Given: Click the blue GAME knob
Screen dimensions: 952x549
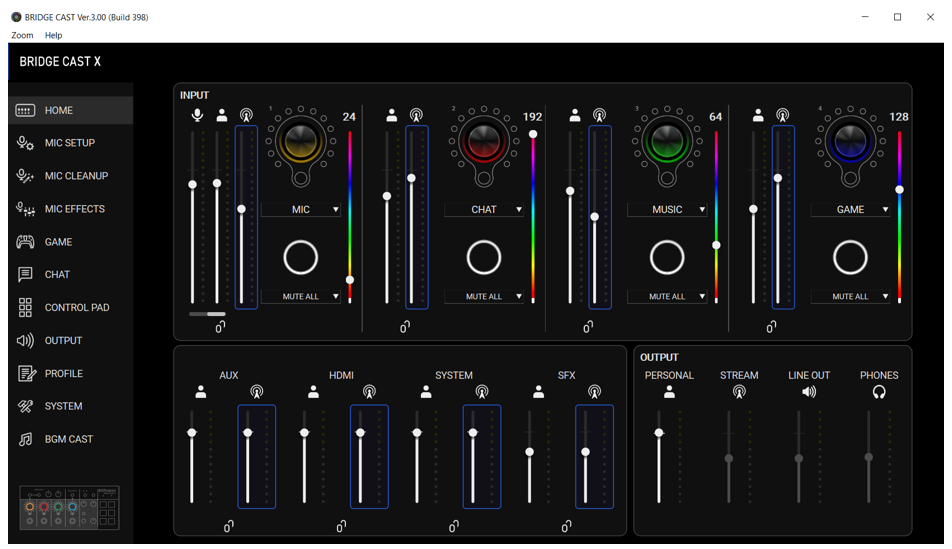Looking at the screenshot, I should tap(850, 141).
